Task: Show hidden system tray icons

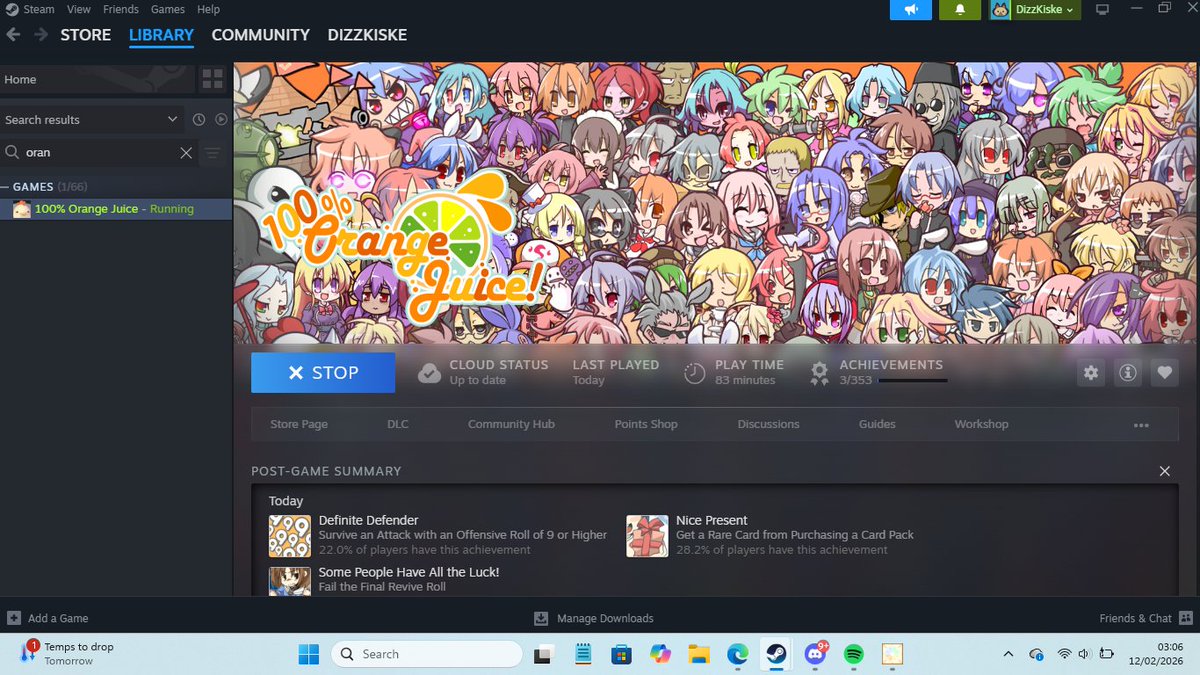Action: point(1007,654)
